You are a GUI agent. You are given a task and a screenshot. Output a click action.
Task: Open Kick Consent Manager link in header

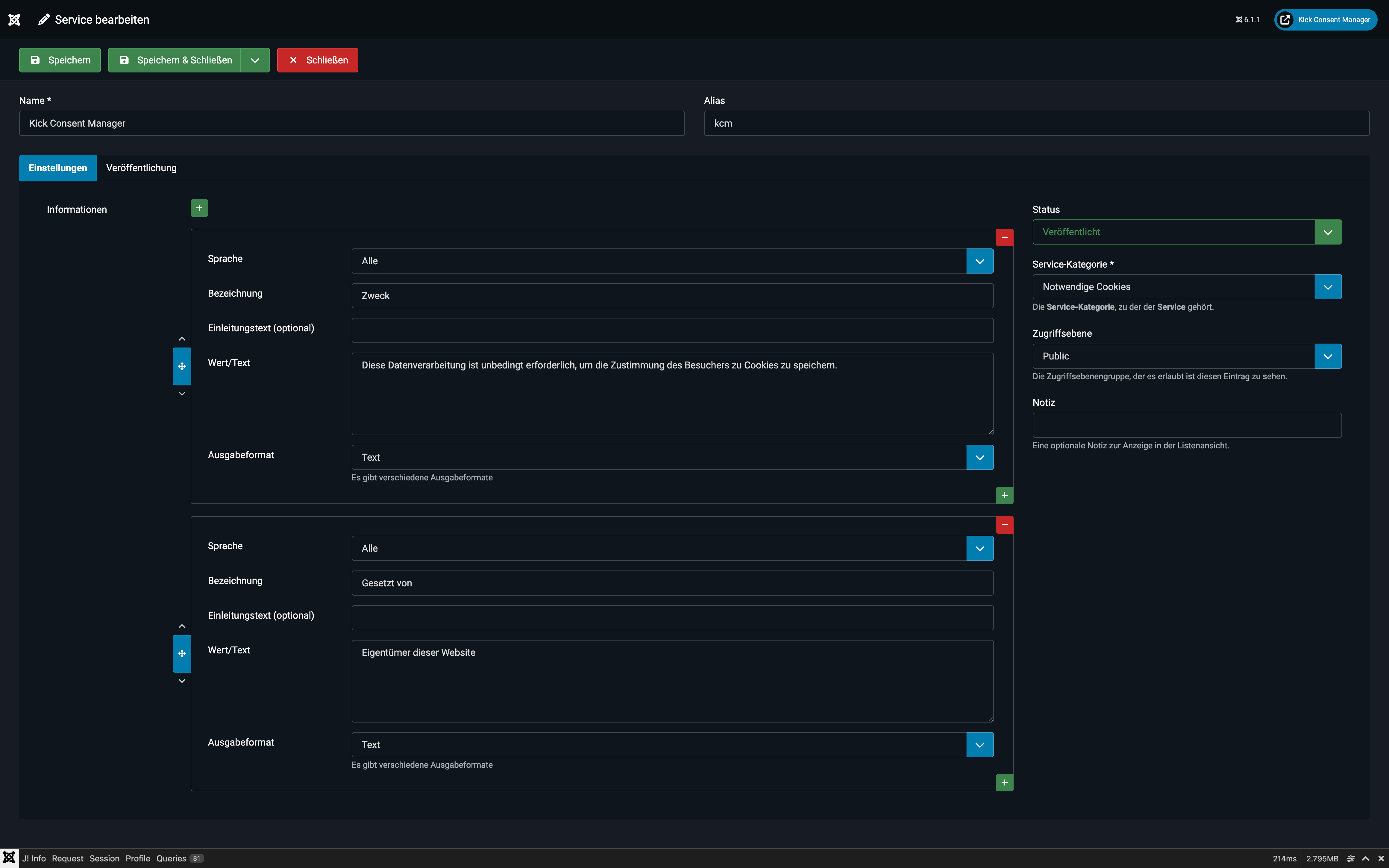click(x=1325, y=19)
